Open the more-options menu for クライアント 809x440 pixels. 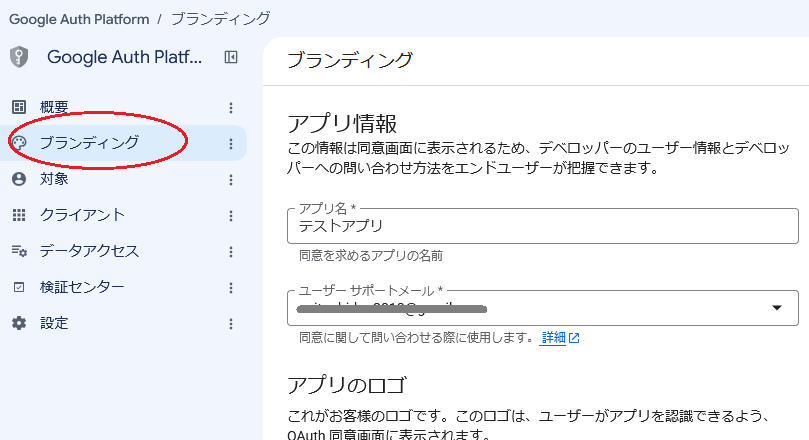coord(231,216)
